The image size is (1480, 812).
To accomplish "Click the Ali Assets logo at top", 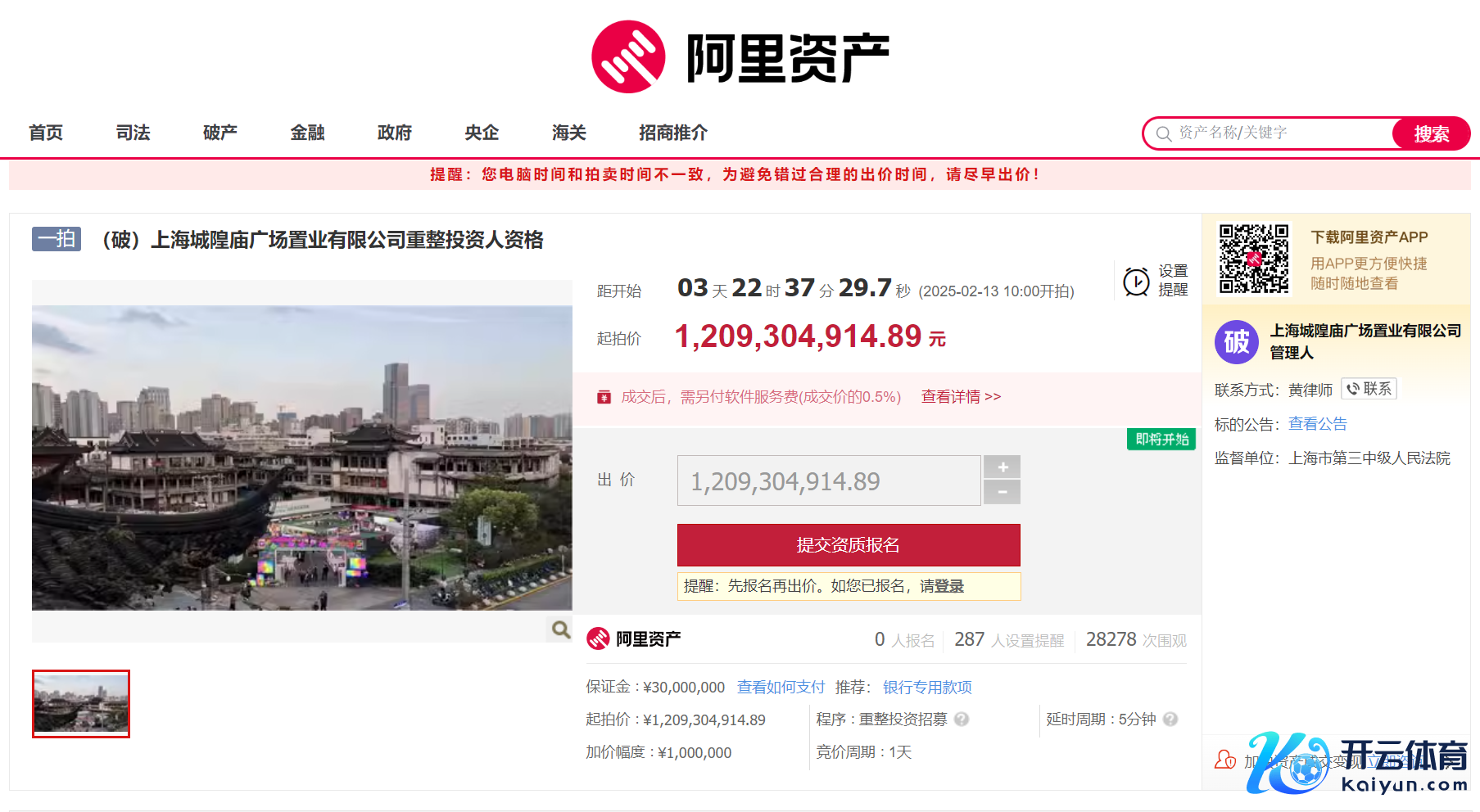I will point(740,57).
